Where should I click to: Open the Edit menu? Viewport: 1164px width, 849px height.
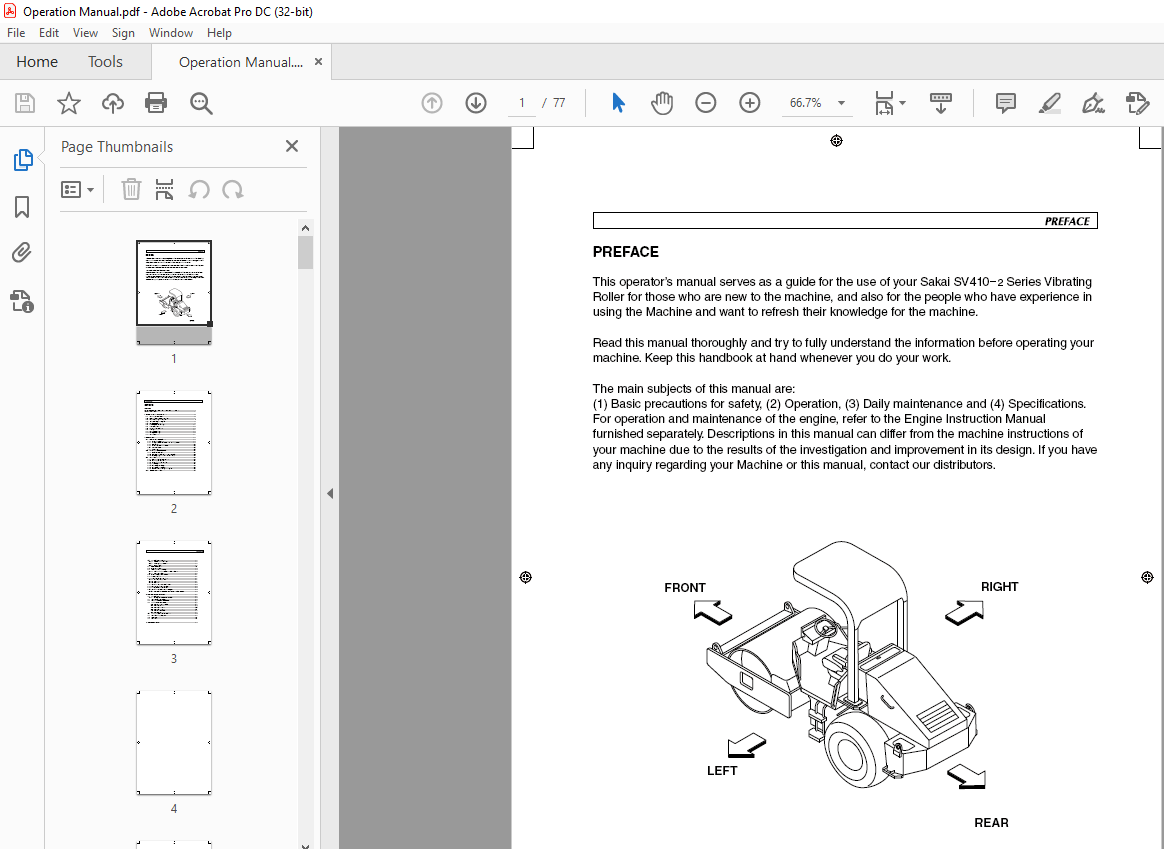(49, 33)
